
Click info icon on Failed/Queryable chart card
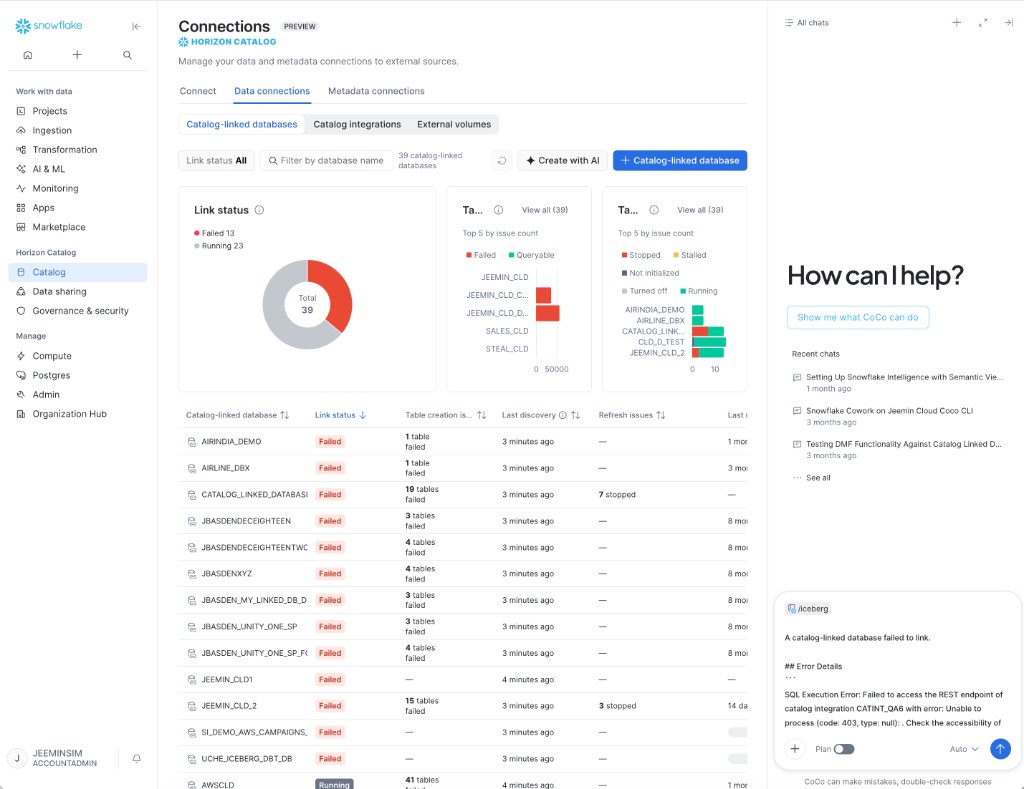click(498, 210)
